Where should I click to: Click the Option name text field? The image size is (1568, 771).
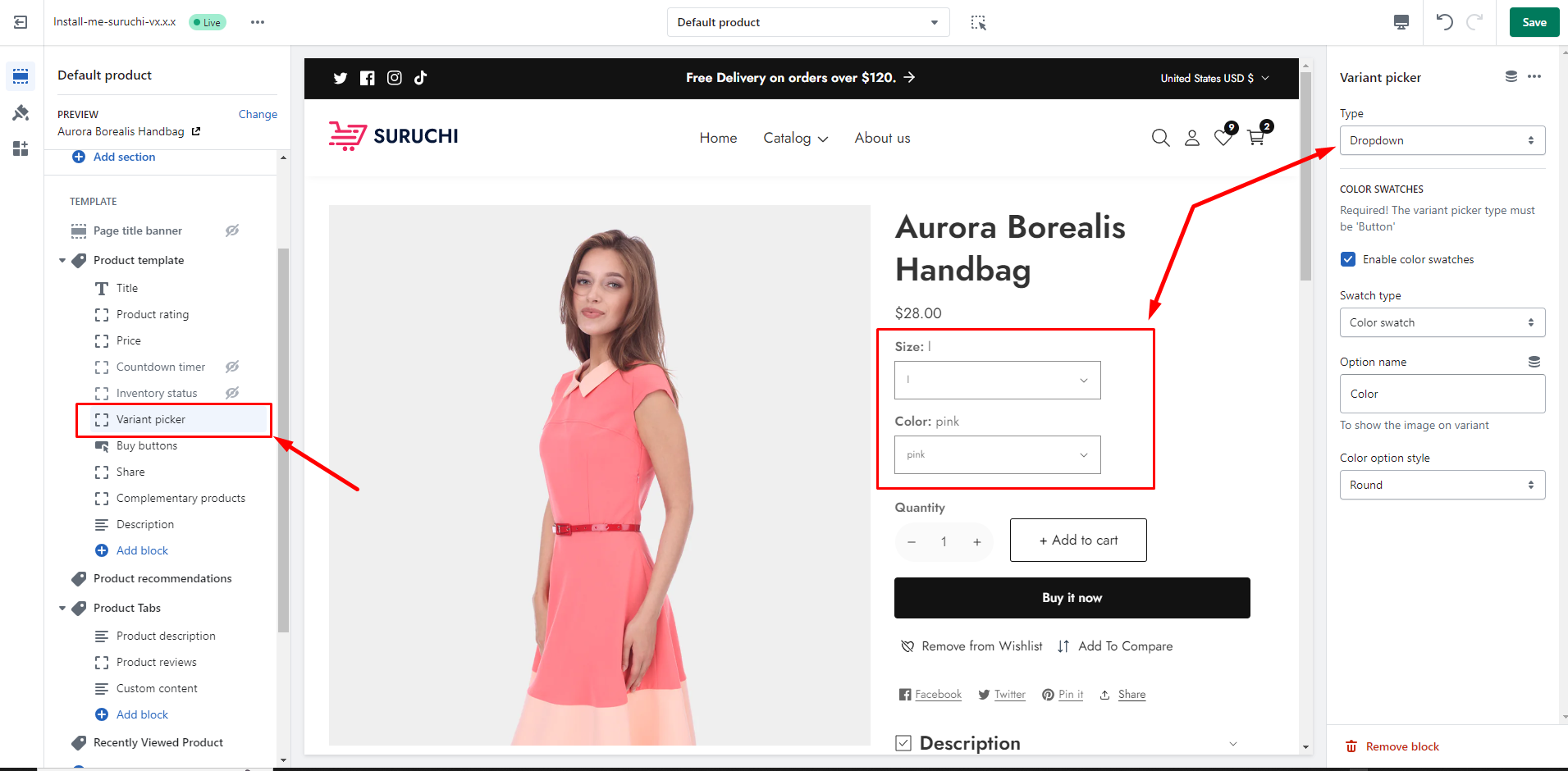[1442, 394]
